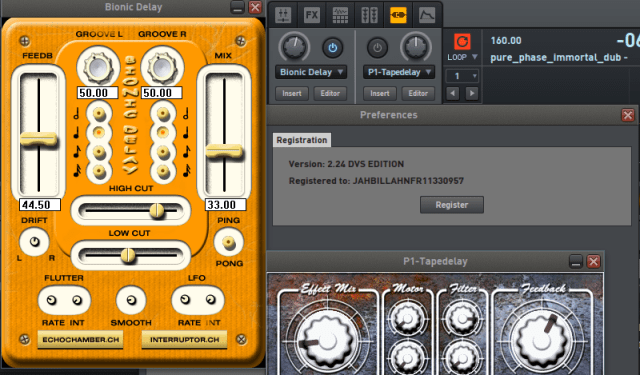Click the lower Motor knob in P1-Tapedelay
640x375 pixels.
coord(408,358)
